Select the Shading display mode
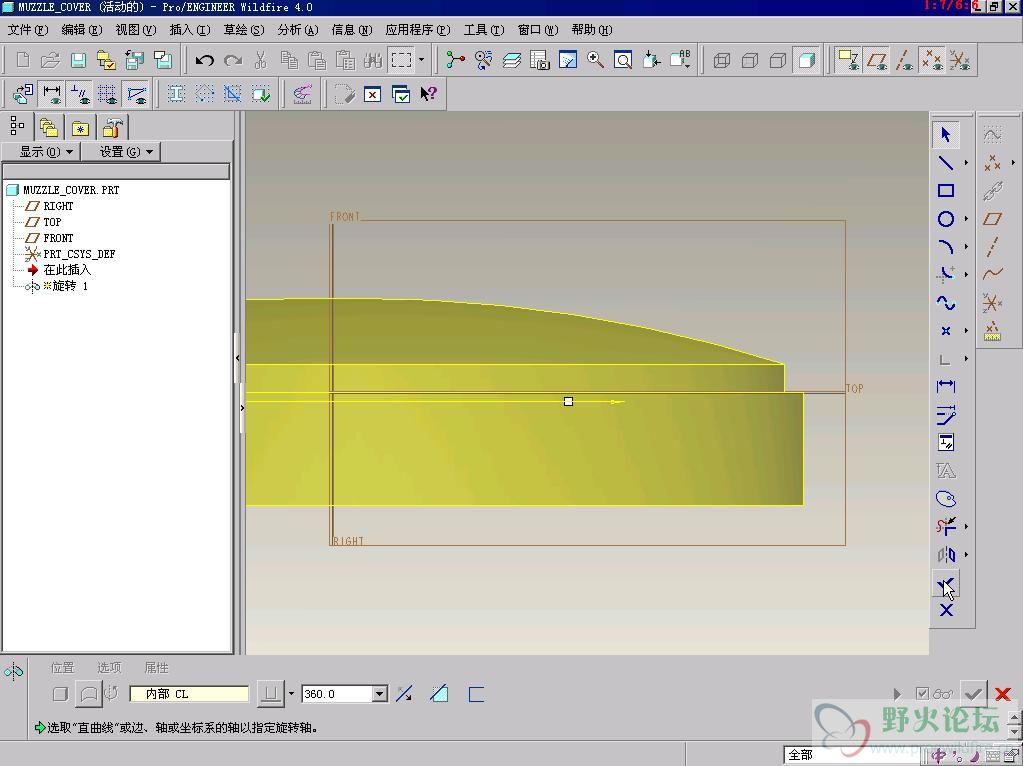Screen dimensions: 1023x766 (807, 61)
